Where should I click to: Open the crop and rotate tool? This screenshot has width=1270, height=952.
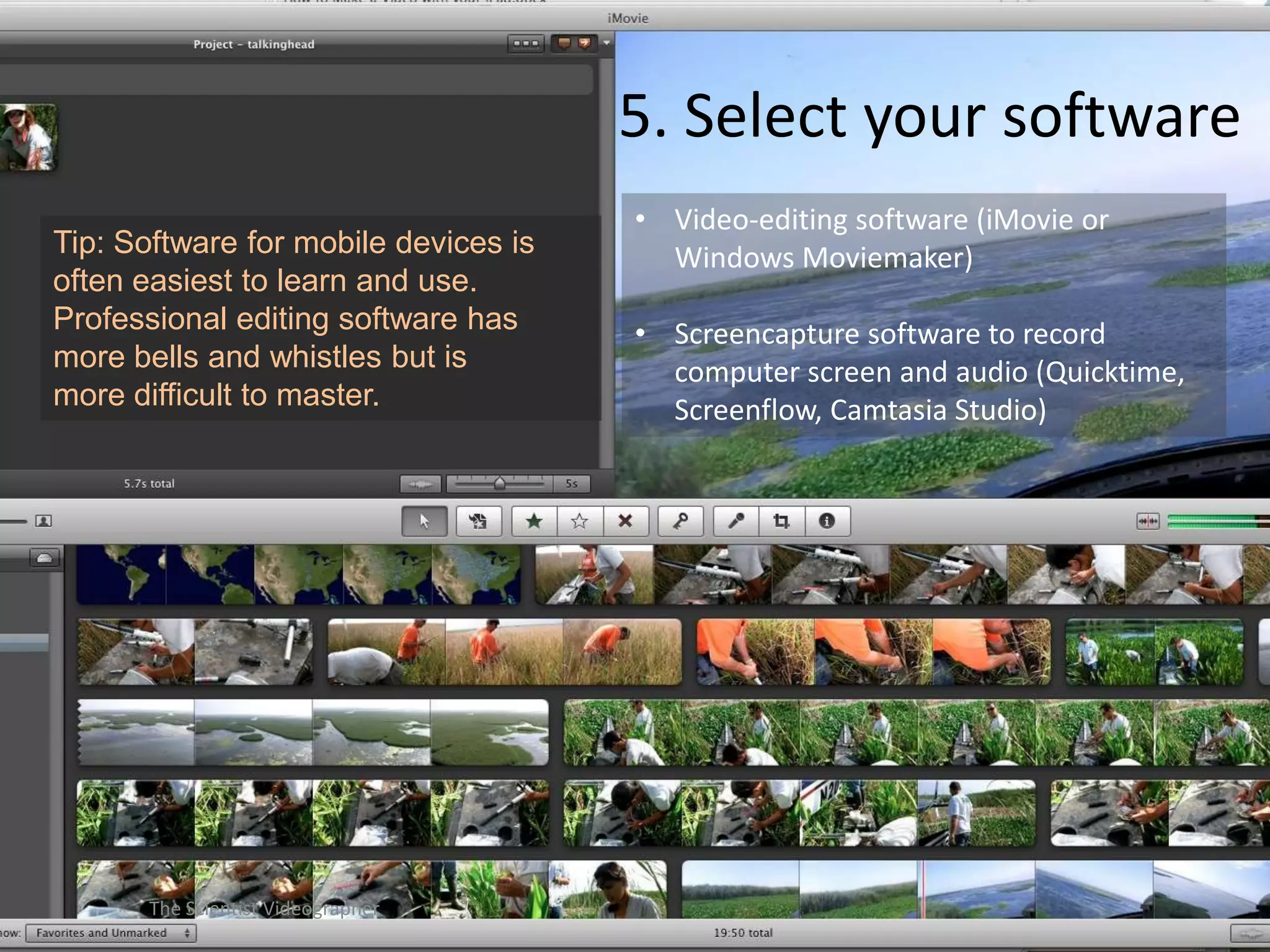[782, 521]
